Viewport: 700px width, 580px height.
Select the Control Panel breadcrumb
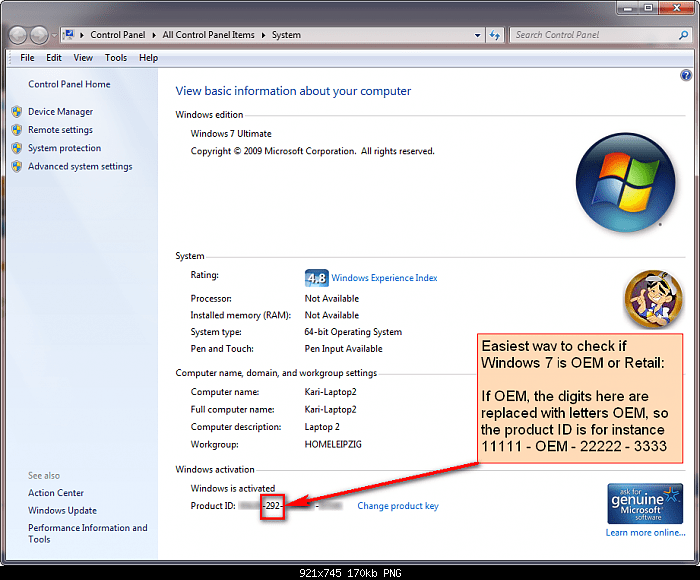click(x=118, y=35)
